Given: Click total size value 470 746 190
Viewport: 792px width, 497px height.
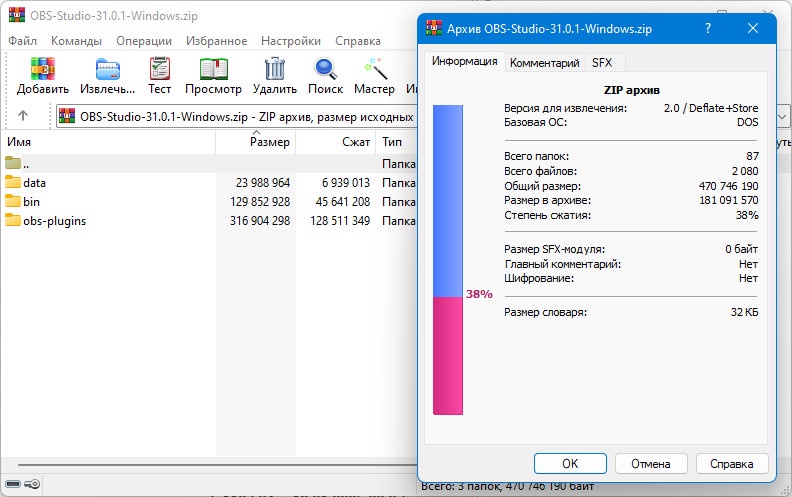Looking at the screenshot, I should tap(728, 186).
